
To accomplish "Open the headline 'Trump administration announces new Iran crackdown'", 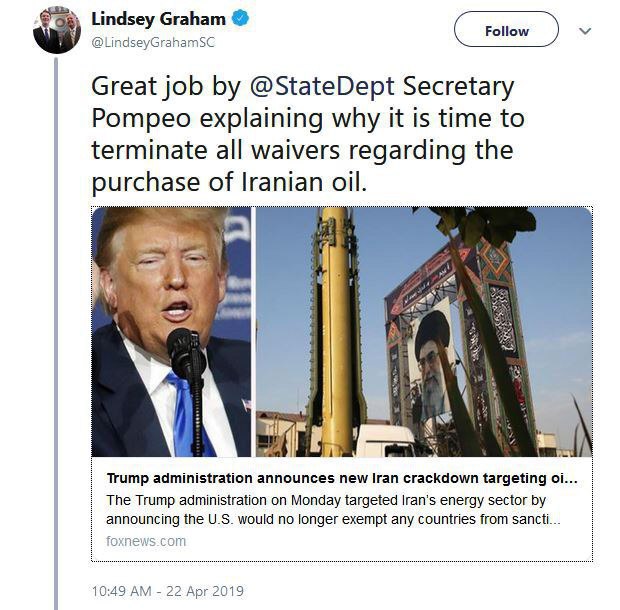I will click(x=341, y=478).
